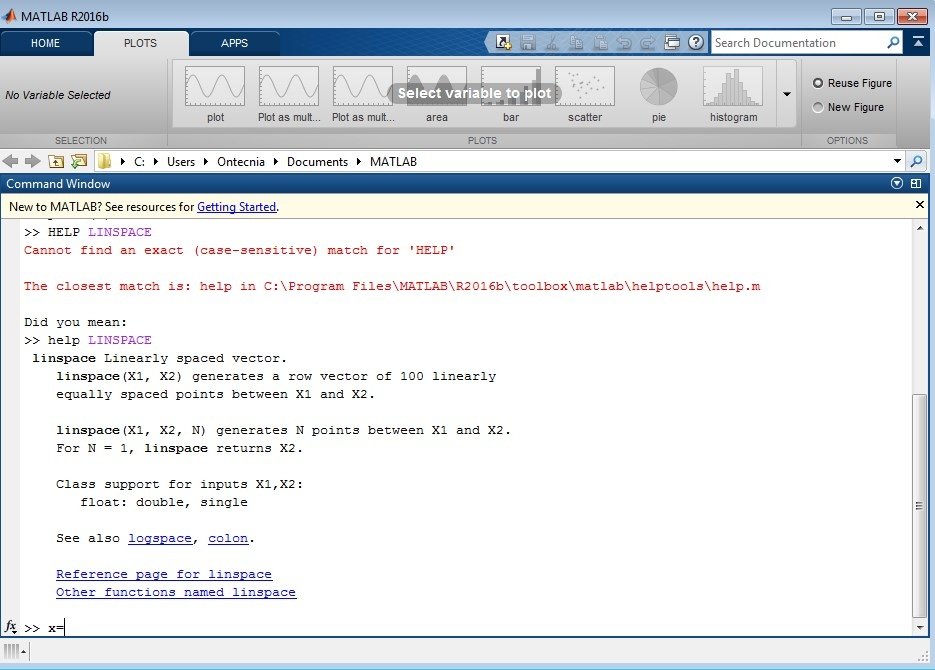This screenshot has width=935, height=670.
Task: Click the Search Documentation input field
Action: click(799, 42)
